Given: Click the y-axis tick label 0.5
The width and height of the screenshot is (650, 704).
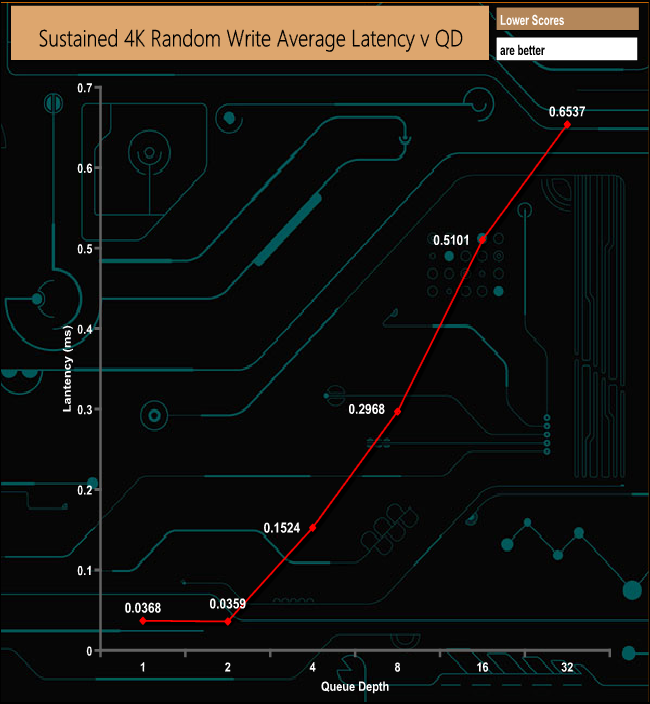Looking at the screenshot, I should [84, 249].
